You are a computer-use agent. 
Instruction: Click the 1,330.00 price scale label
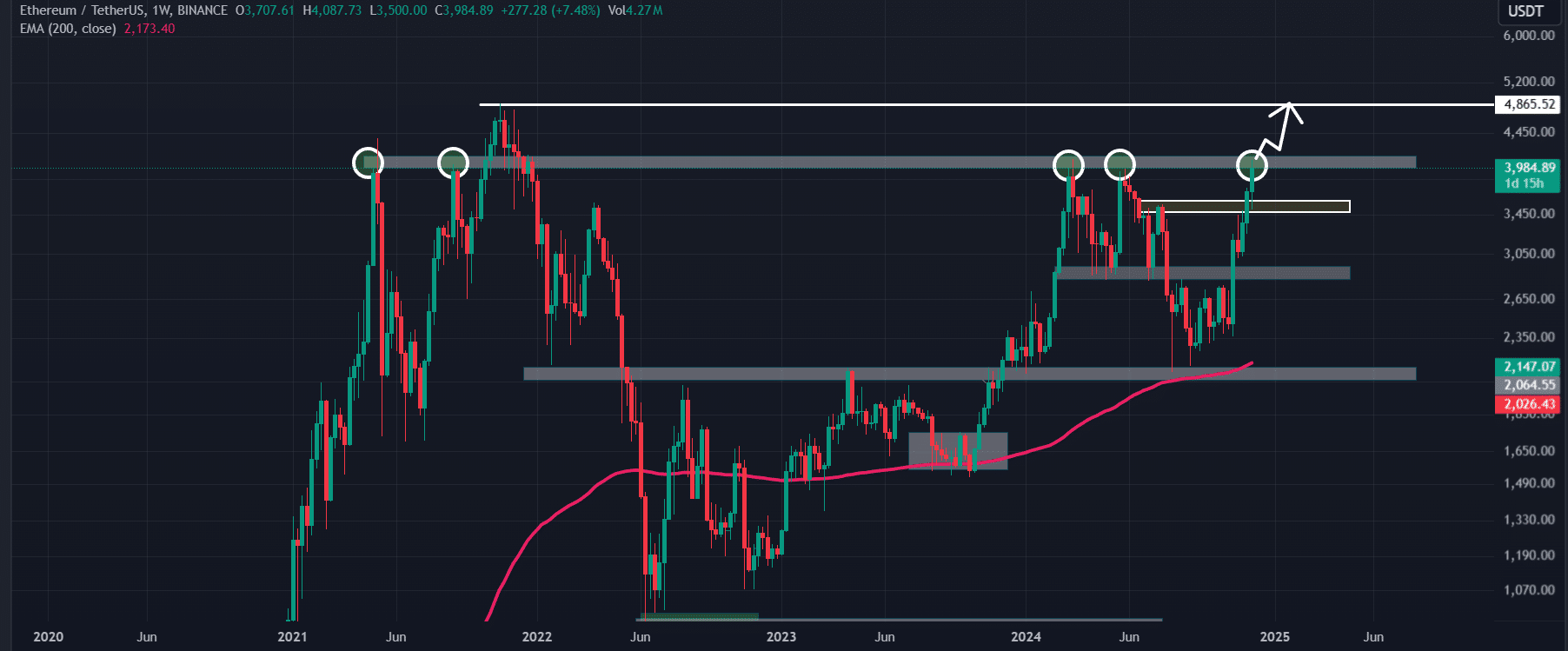[1529, 520]
